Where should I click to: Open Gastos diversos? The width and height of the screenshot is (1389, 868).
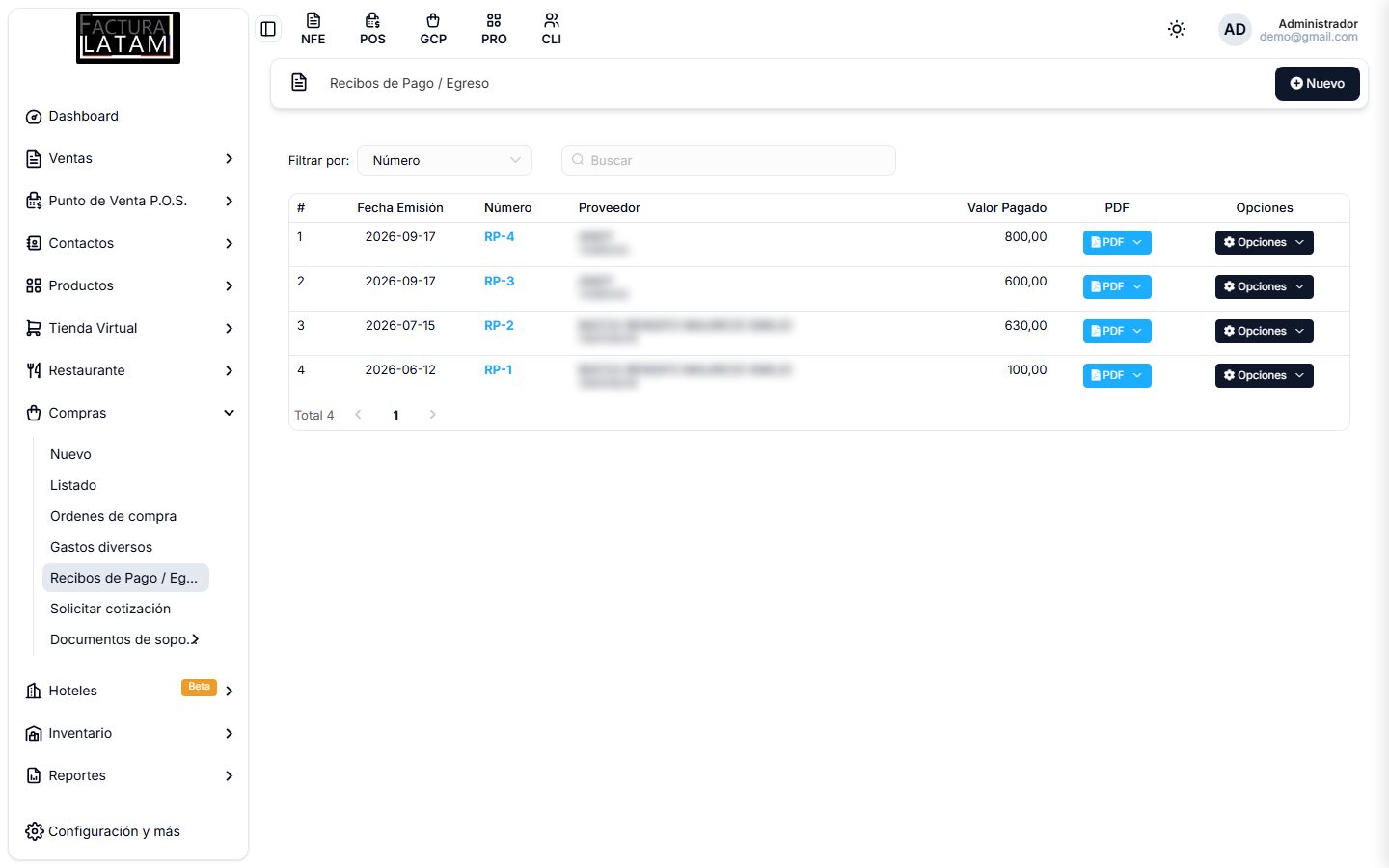click(125, 547)
